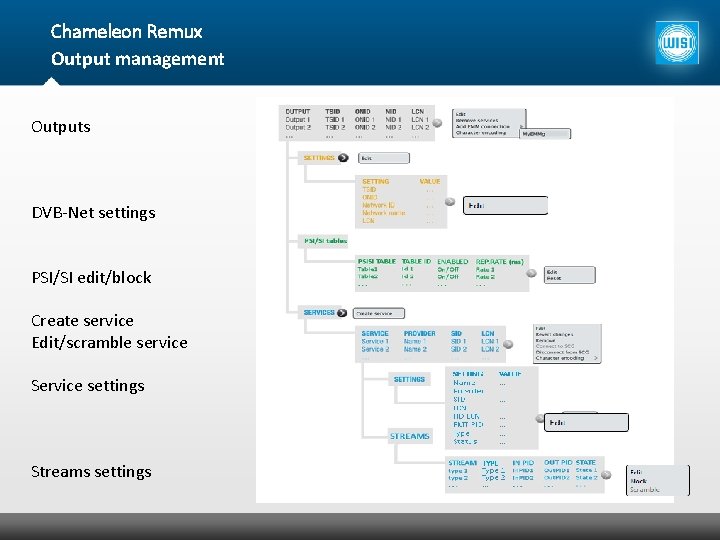This screenshot has height=540, width=720.
Task: Click the black arrow icon next to orange SETTINGS
Action: point(343,158)
